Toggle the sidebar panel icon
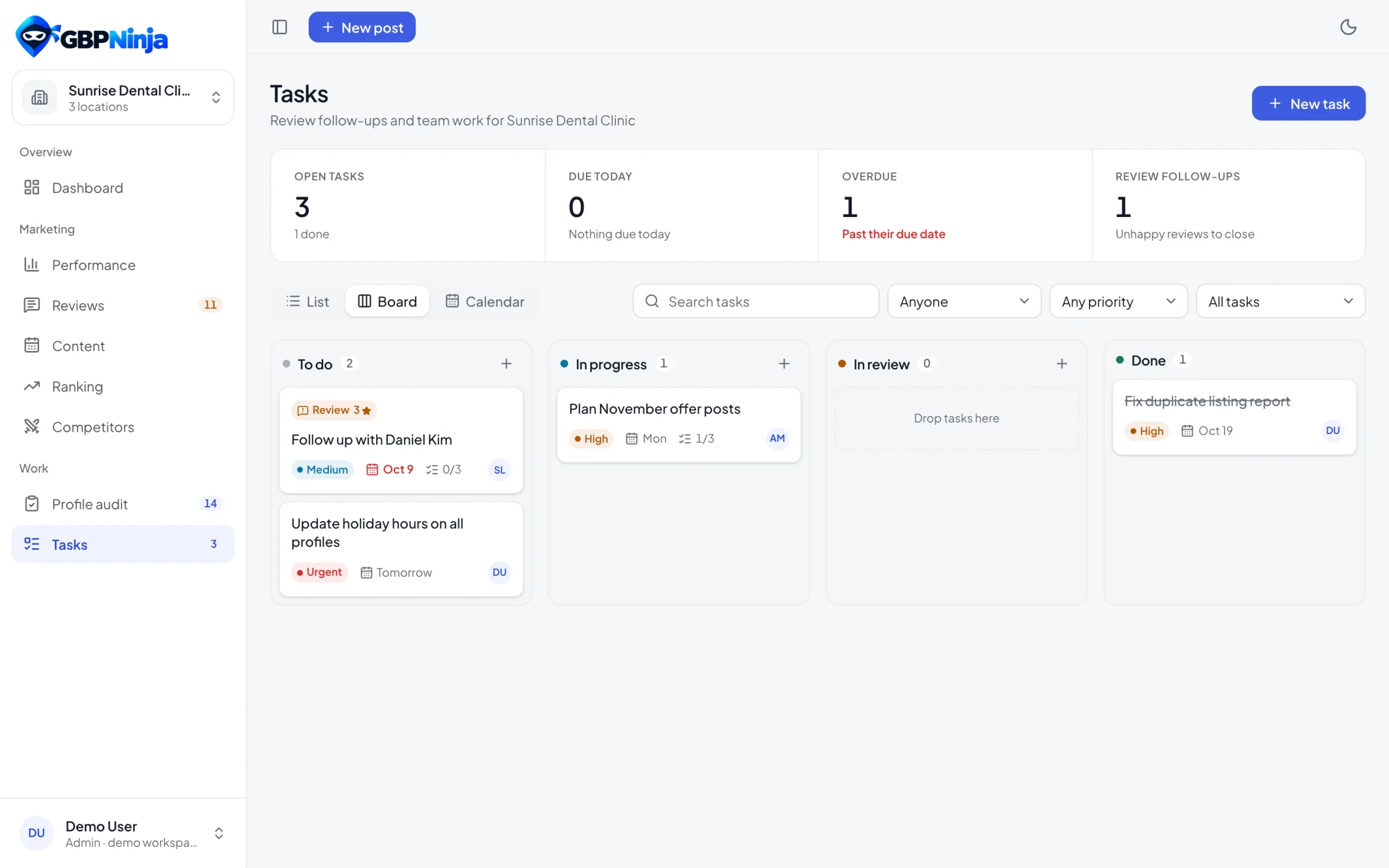Viewport: 1389px width, 868px height. pos(279,27)
